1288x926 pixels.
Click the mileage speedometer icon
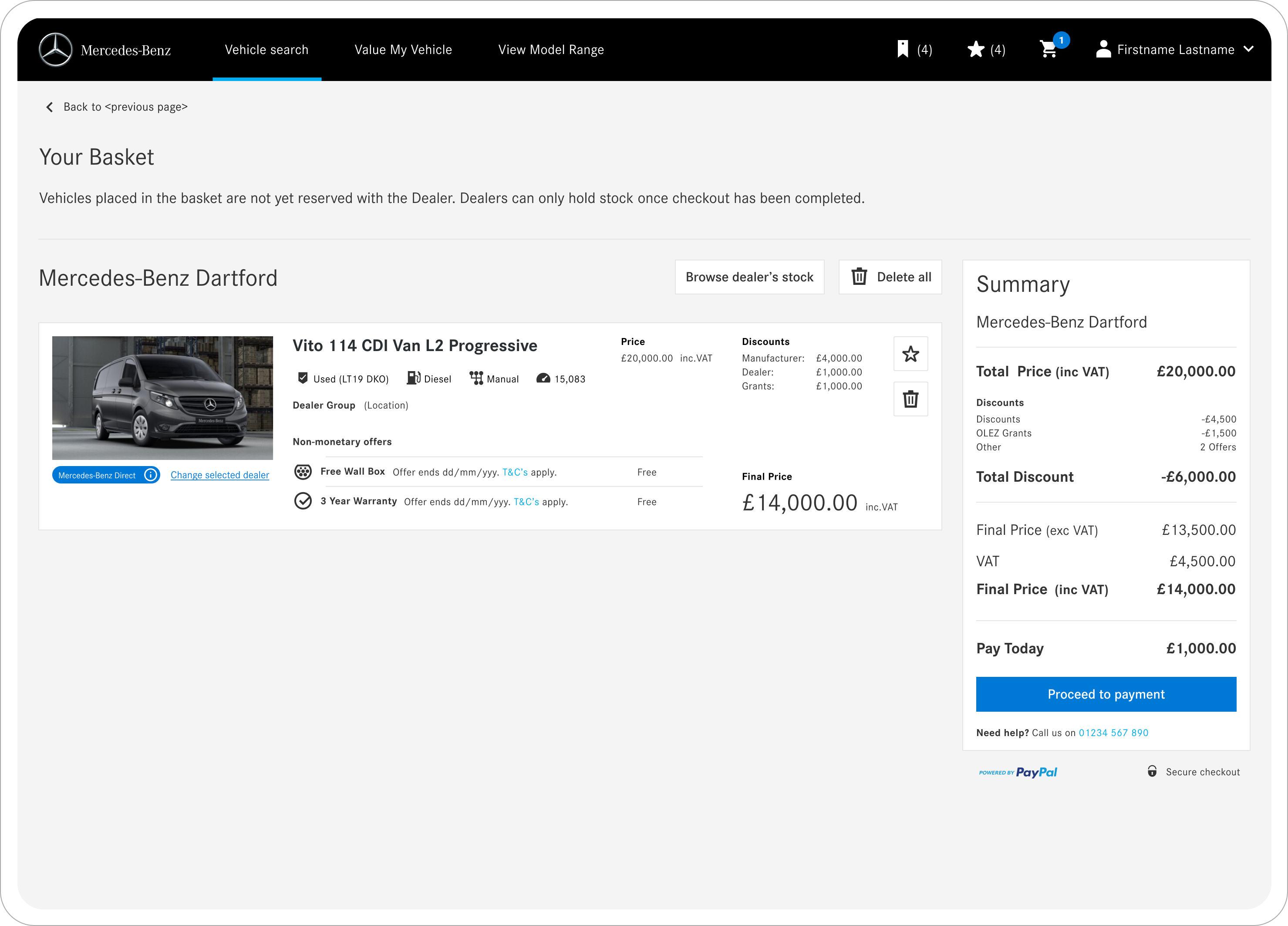click(543, 379)
